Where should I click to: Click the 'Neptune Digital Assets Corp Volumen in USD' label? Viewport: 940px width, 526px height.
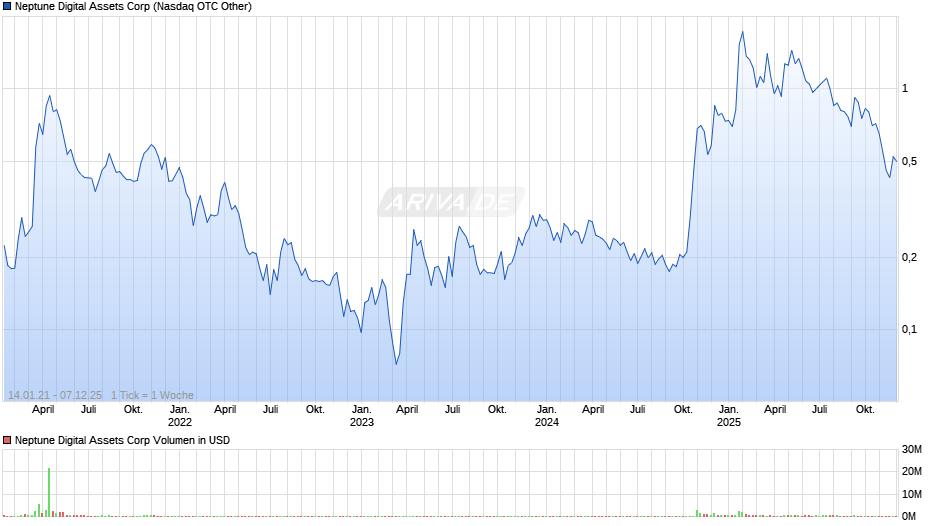coord(122,440)
